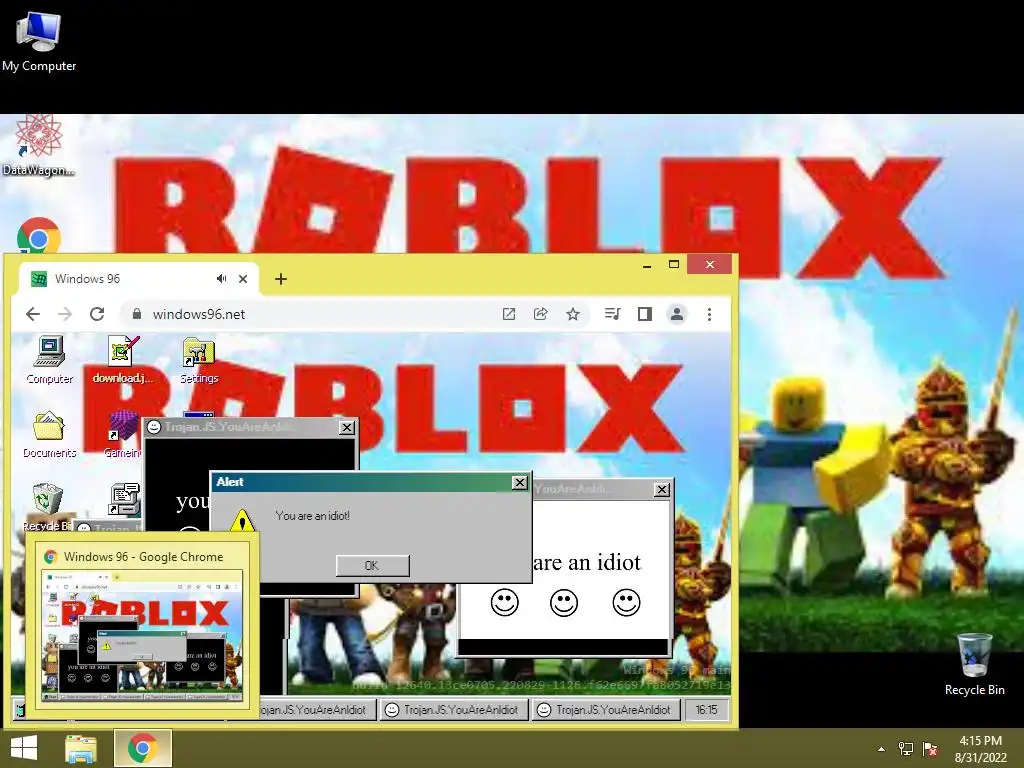The width and height of the screenshot is (1024, 768).
Task: Toggle the Chrome side panel
Action: point(645,314)
